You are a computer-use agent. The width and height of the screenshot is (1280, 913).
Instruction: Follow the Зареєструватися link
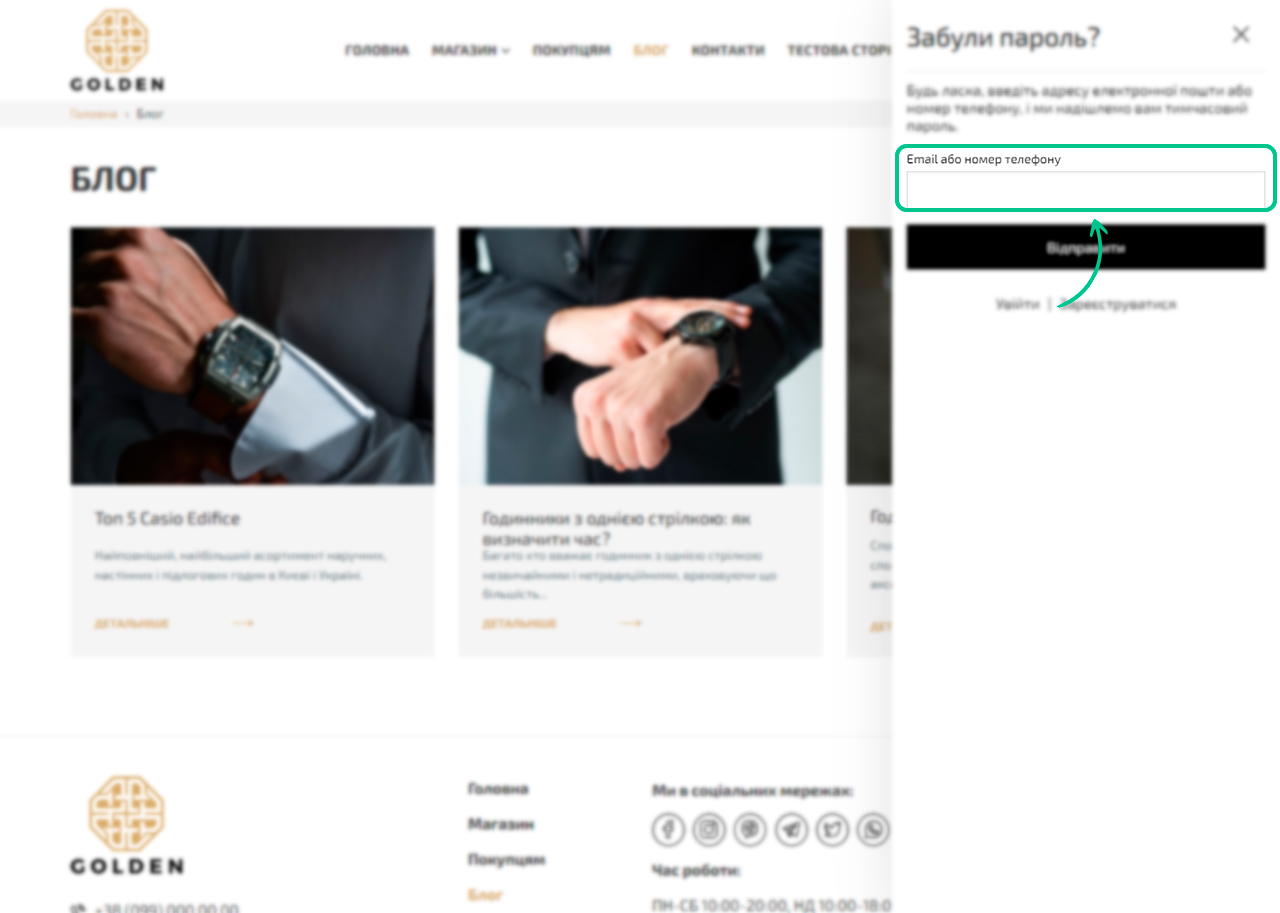[1117, 304]
